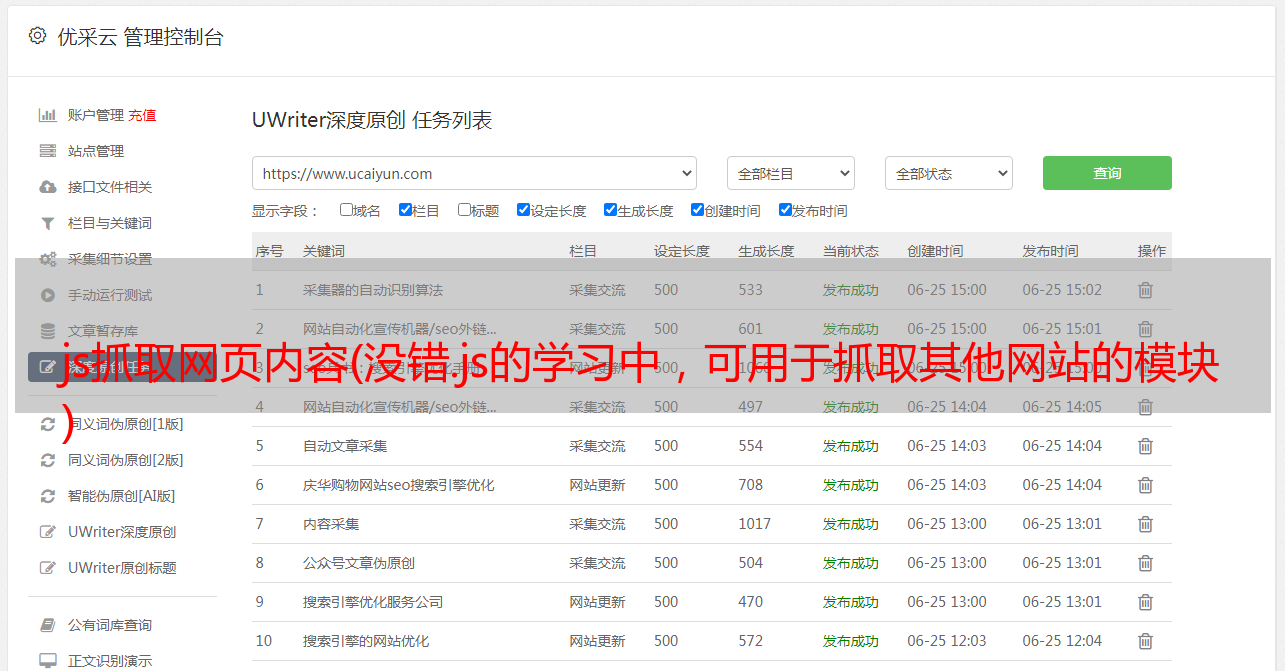Open the 全部栏目 dropdown
The height and width of the screenshot is (671, 1285).
click(x=790, y=173)
